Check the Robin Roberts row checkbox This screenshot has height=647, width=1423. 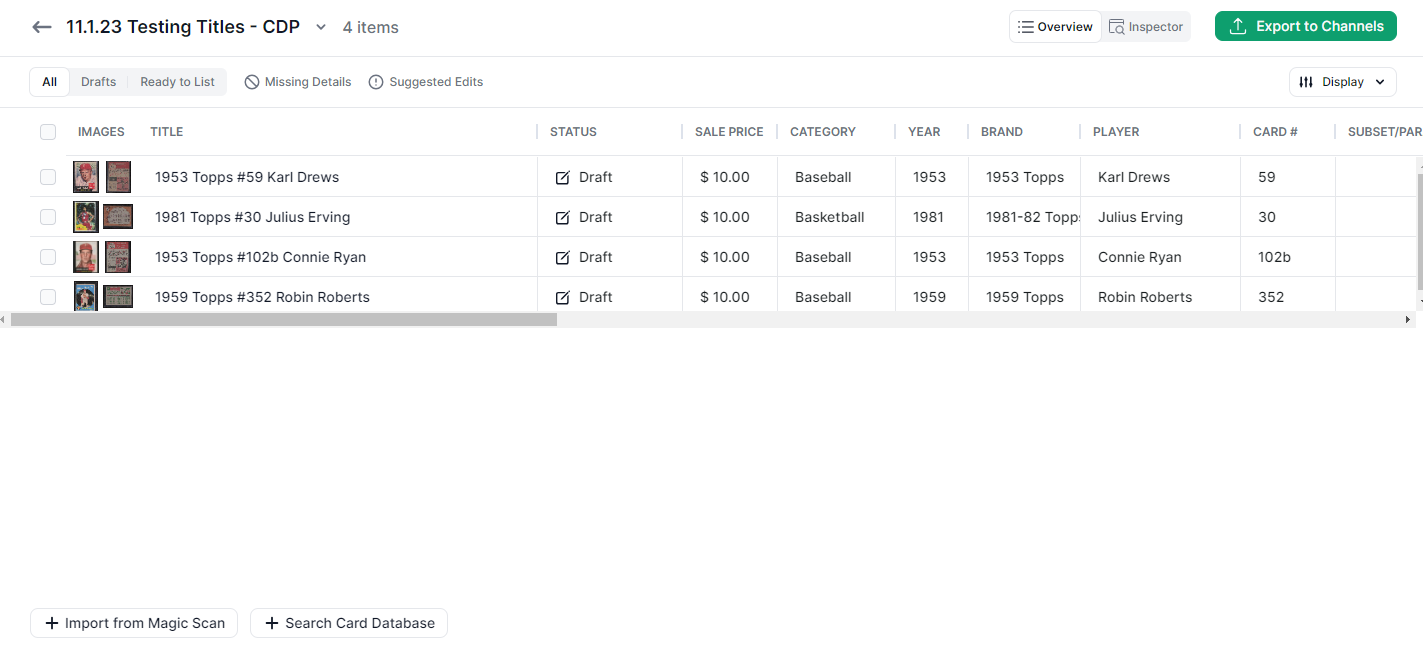coord(48,297)
